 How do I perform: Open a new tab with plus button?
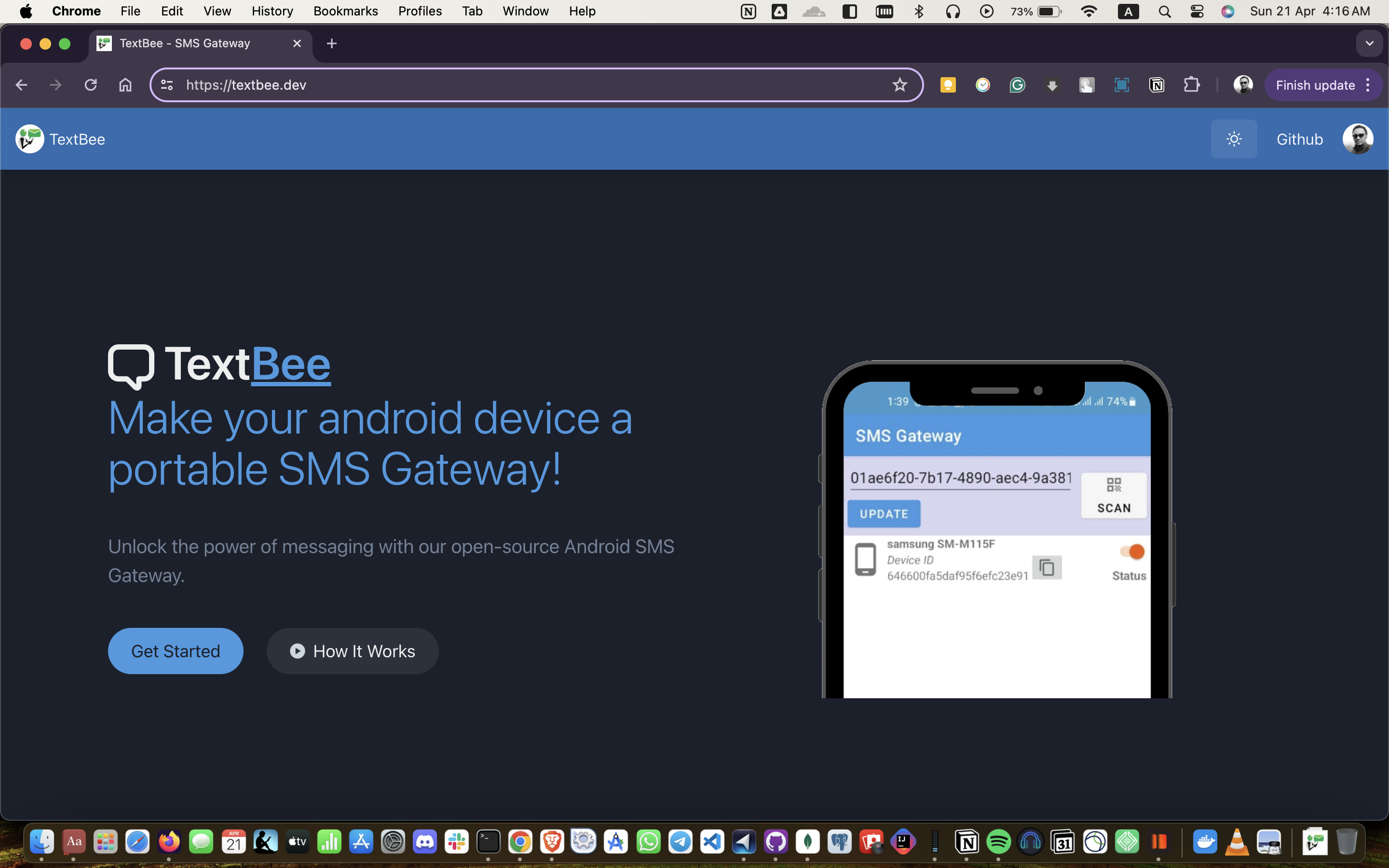tap(331, 43)
